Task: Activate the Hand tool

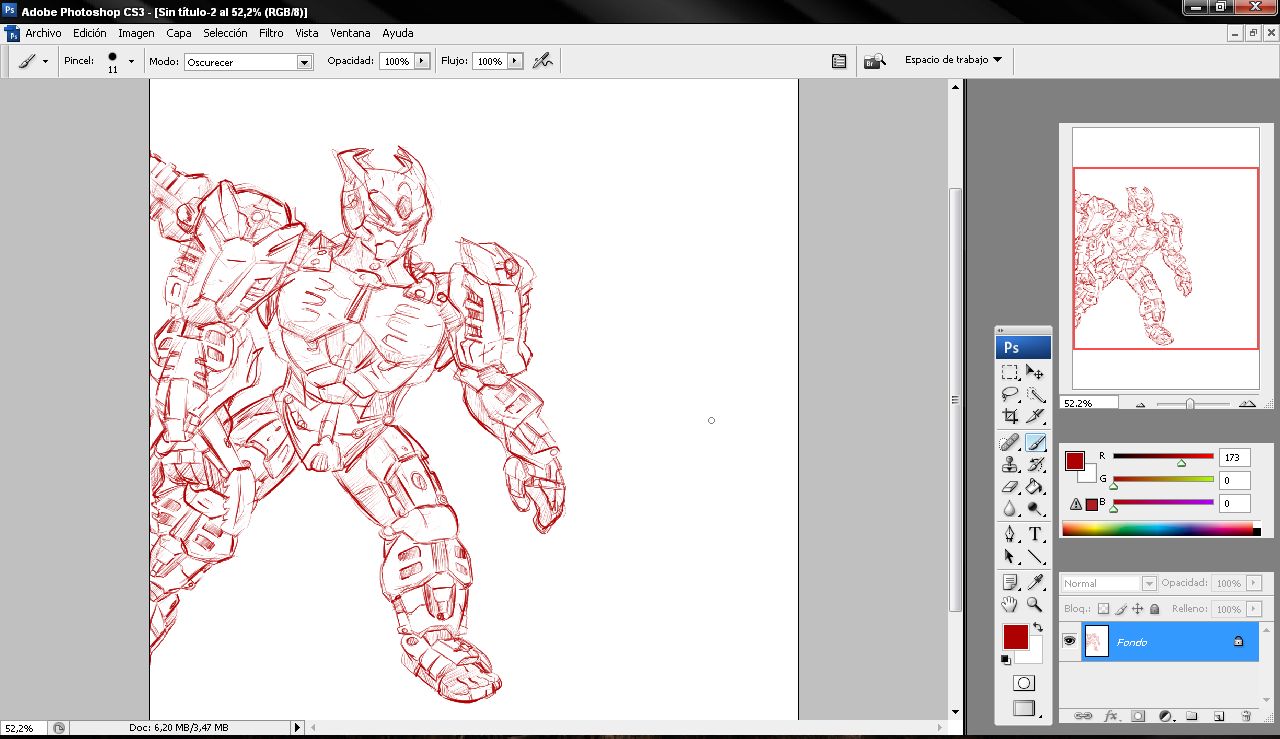Action: click(x=1010, y=605)
